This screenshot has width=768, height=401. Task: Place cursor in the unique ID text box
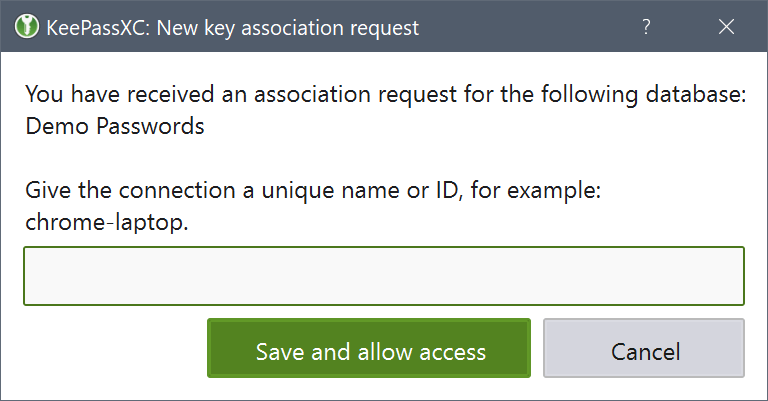click(x=384, y=276)
